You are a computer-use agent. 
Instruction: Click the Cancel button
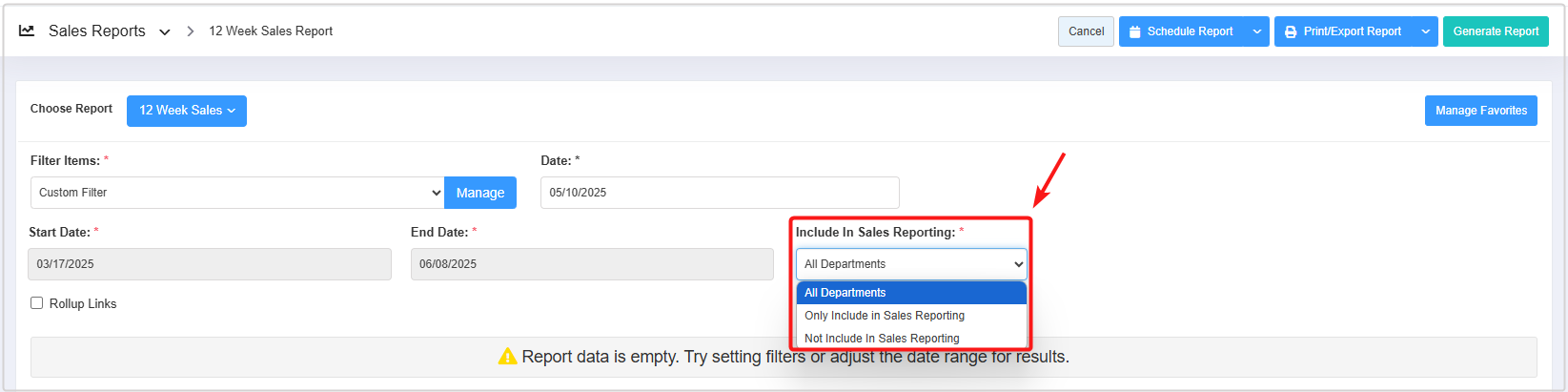tap(1086, 31)
